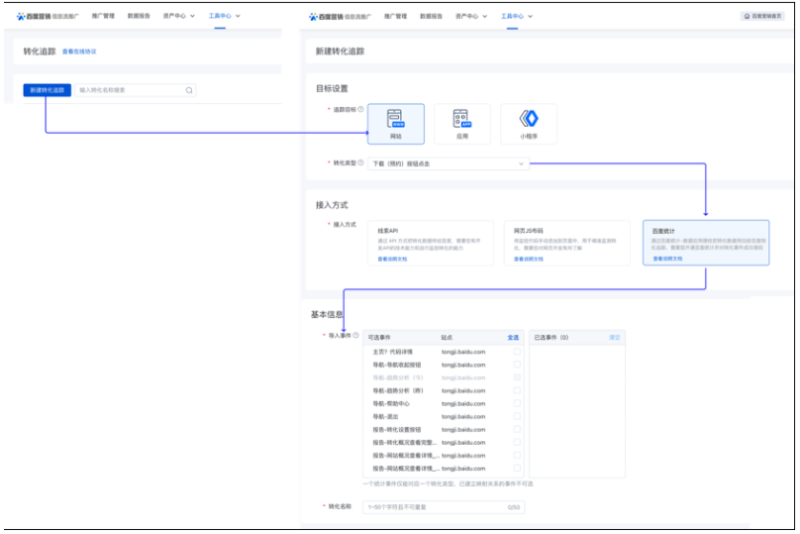Open the help icon beside 导入事件

(356, 335)
